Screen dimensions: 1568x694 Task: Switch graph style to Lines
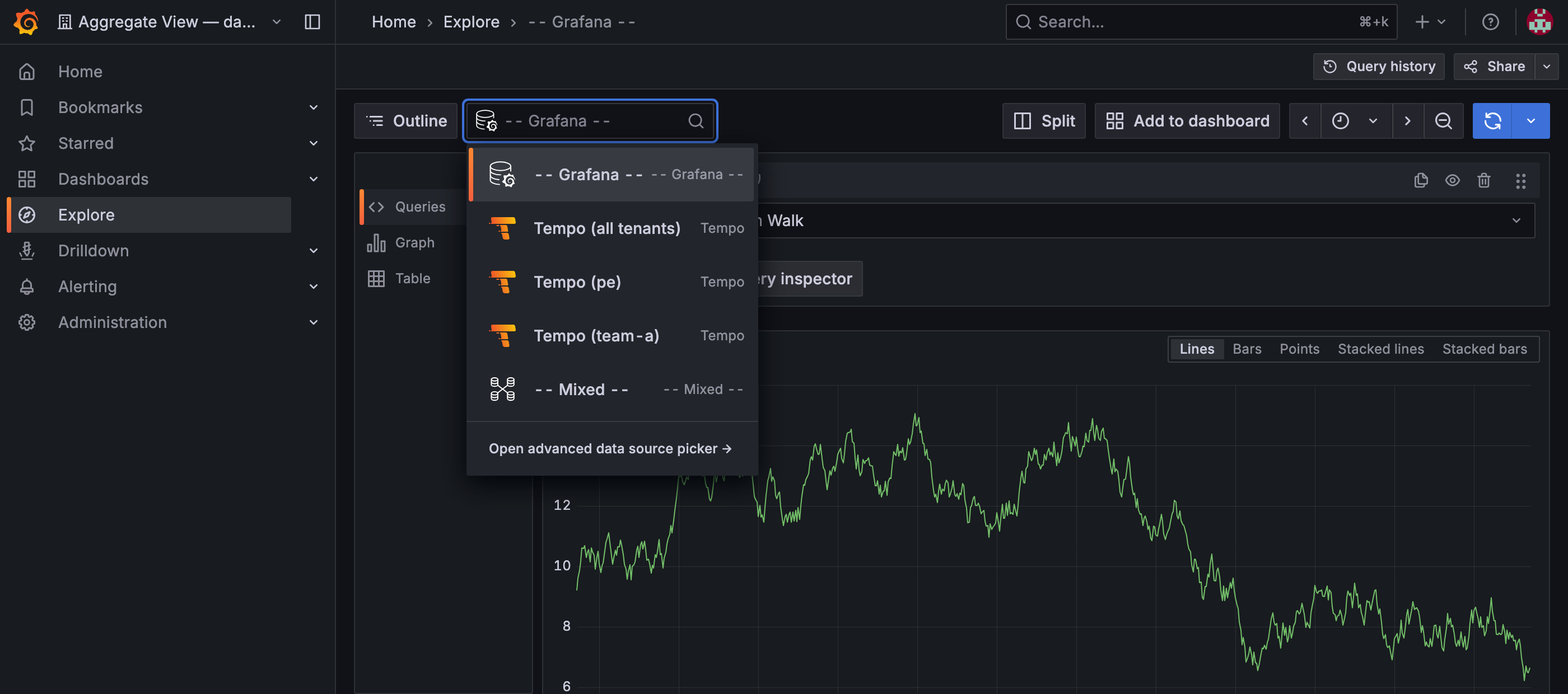(x=1197, y=349)
